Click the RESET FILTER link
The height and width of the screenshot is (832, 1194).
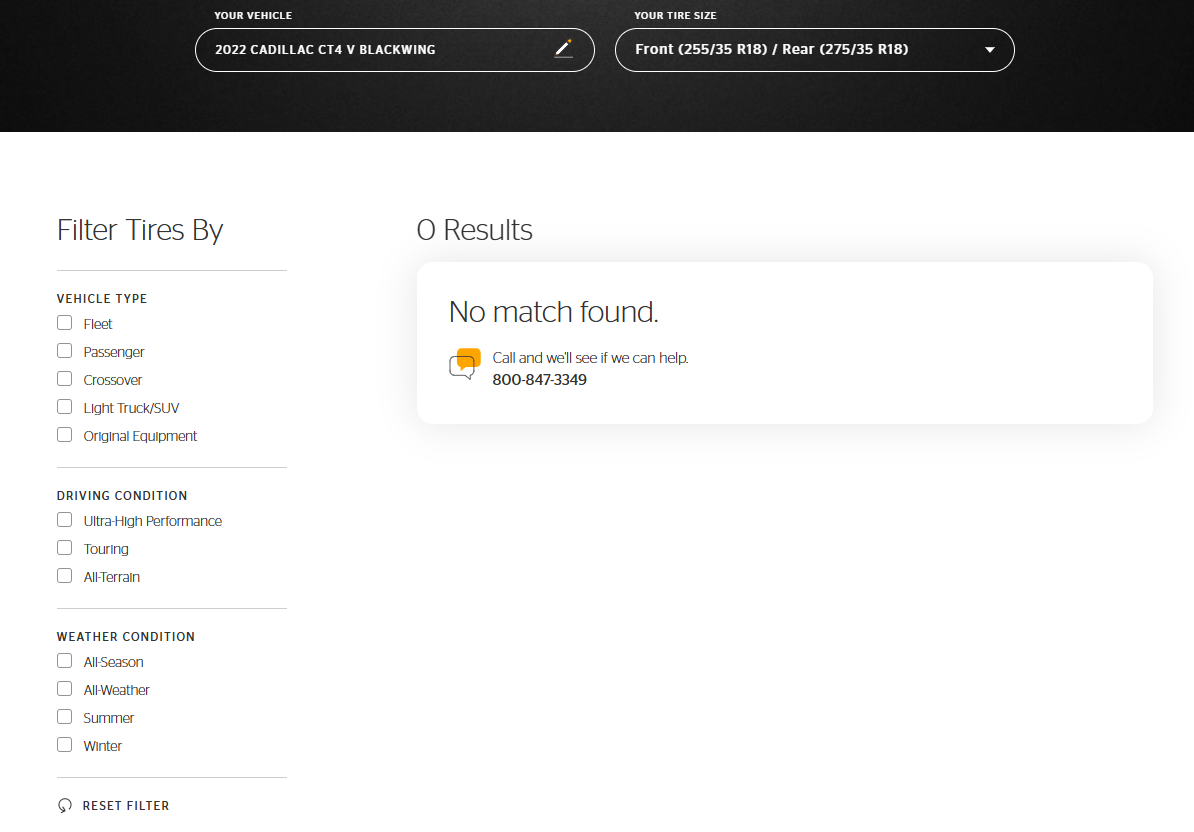125,806
